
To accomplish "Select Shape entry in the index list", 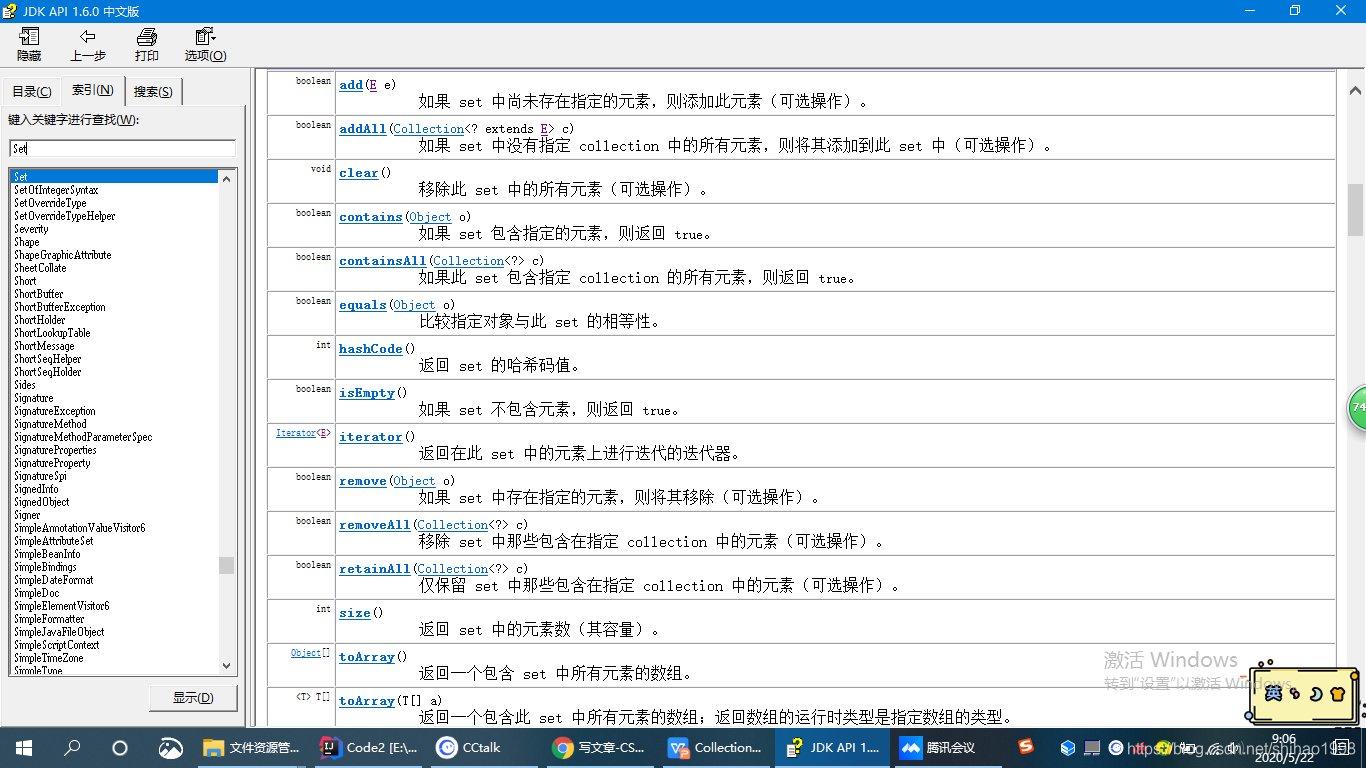I will point(26,241).
